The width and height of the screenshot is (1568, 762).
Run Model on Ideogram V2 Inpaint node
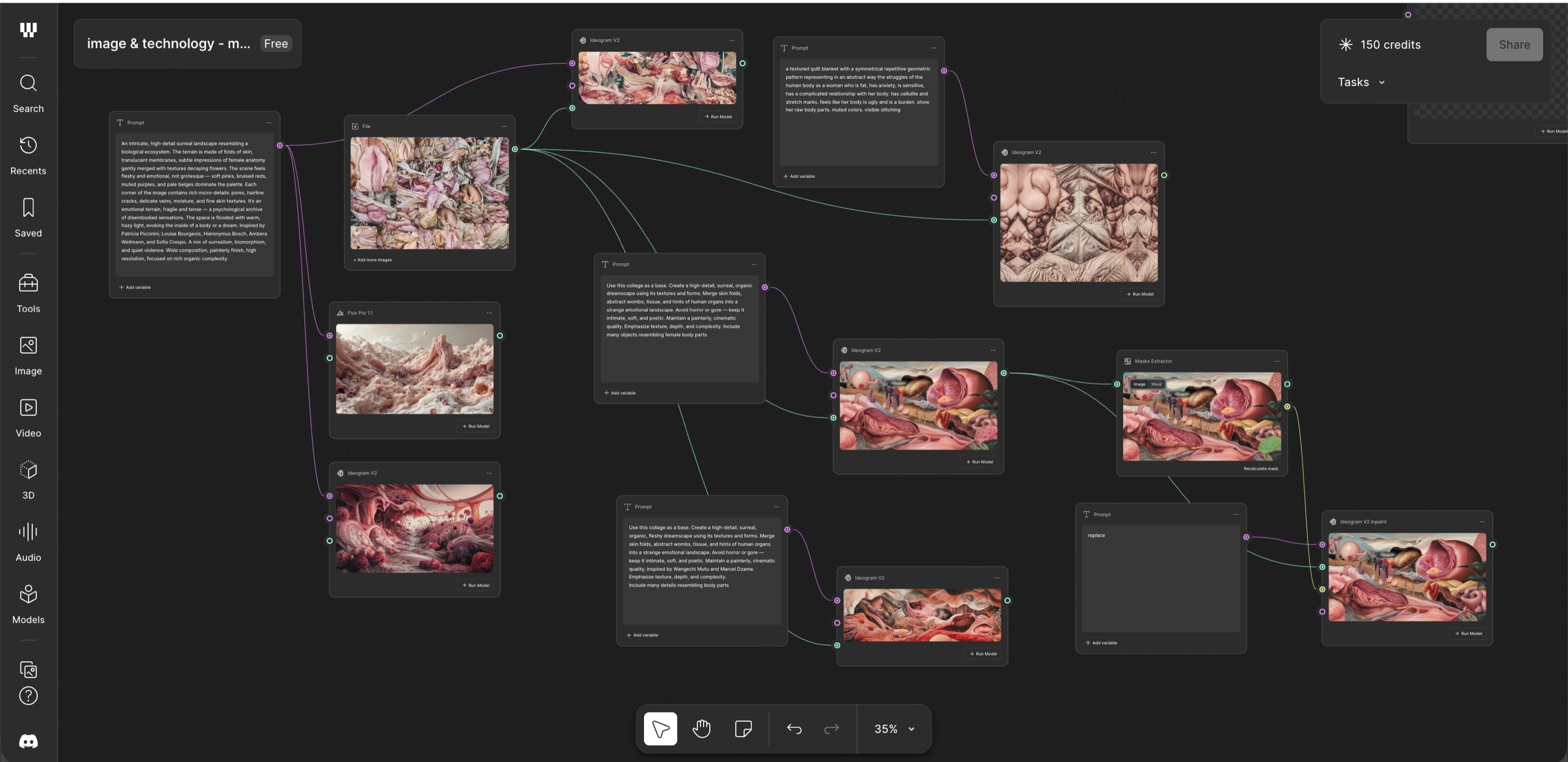[x=1468, y=633]
